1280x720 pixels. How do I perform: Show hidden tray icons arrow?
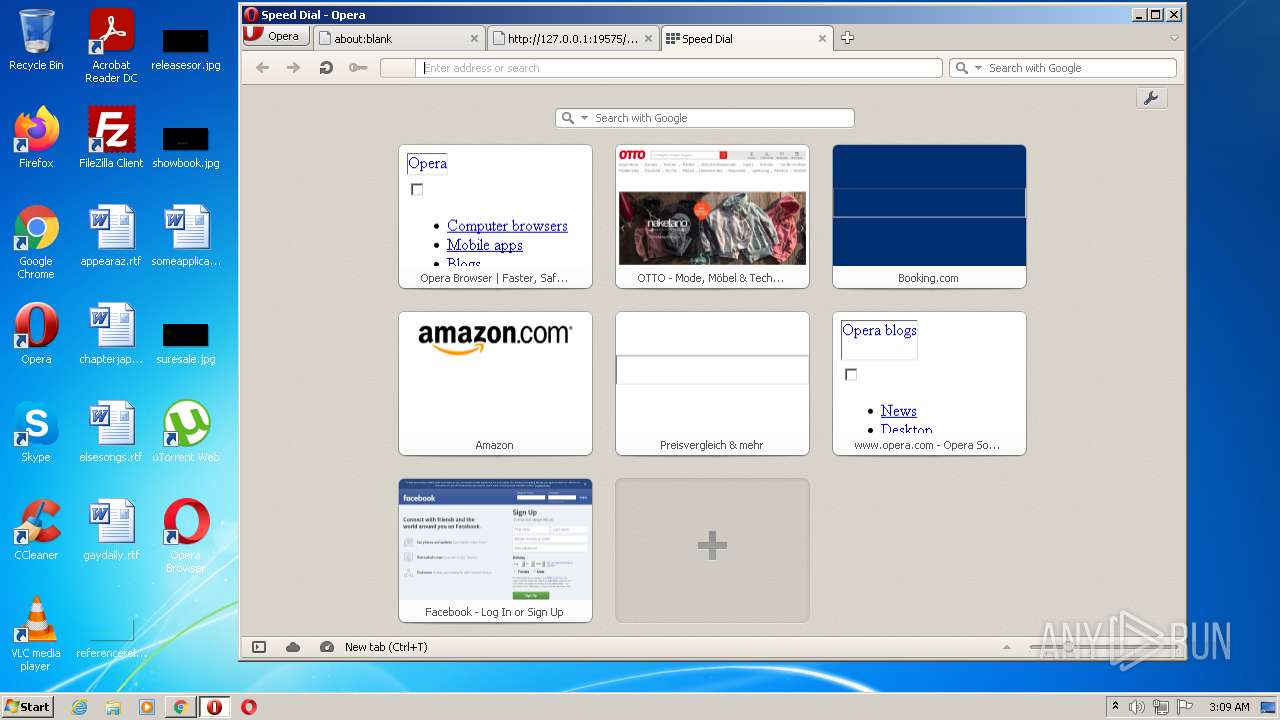click(x=1115, y=707)
